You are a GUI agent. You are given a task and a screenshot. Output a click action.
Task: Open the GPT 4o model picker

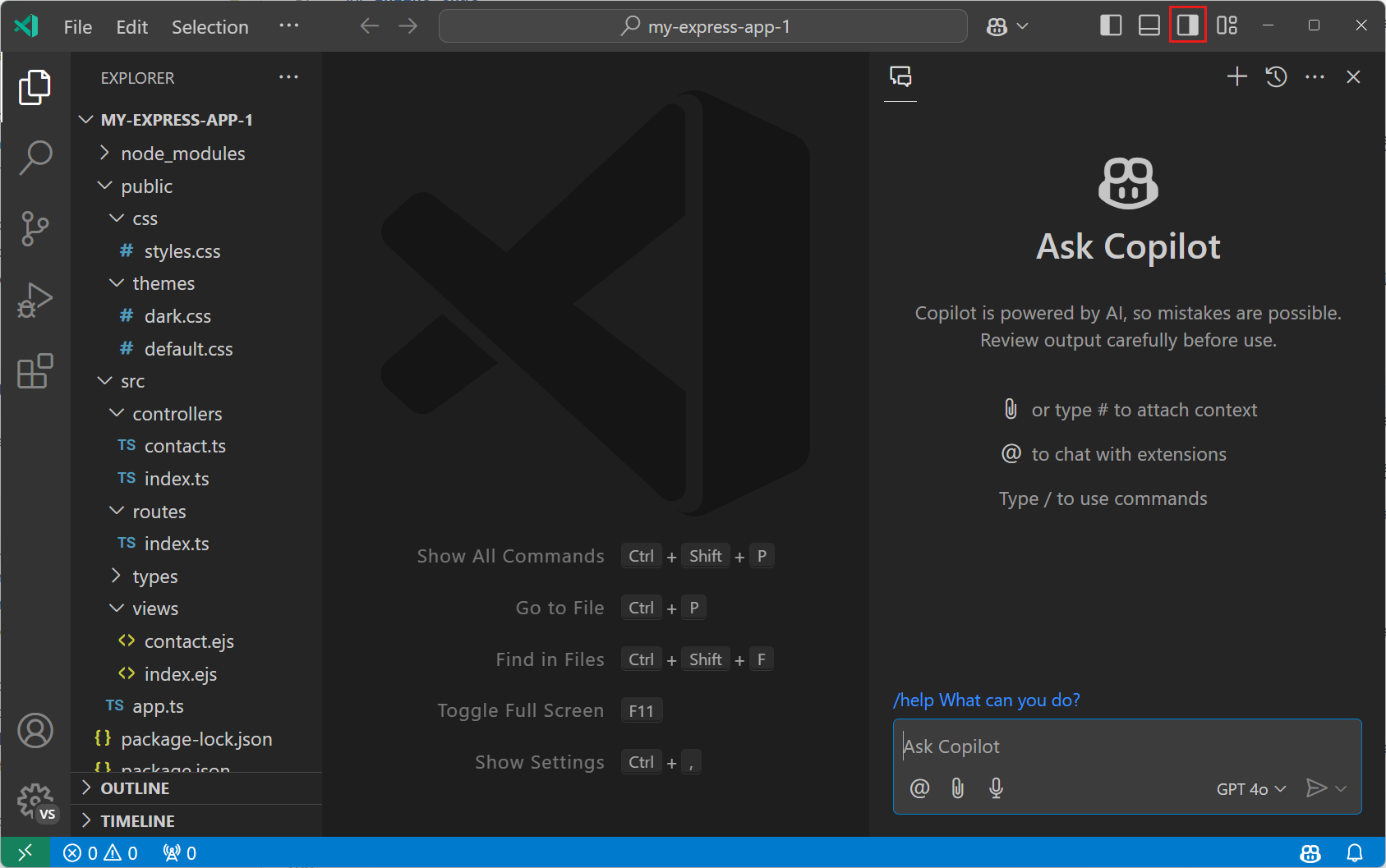1250,789
